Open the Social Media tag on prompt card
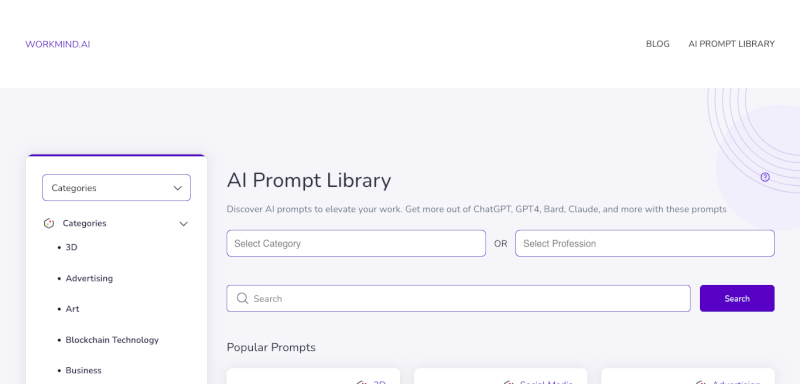The image size is (800, 384). click(x=546, y=382)
